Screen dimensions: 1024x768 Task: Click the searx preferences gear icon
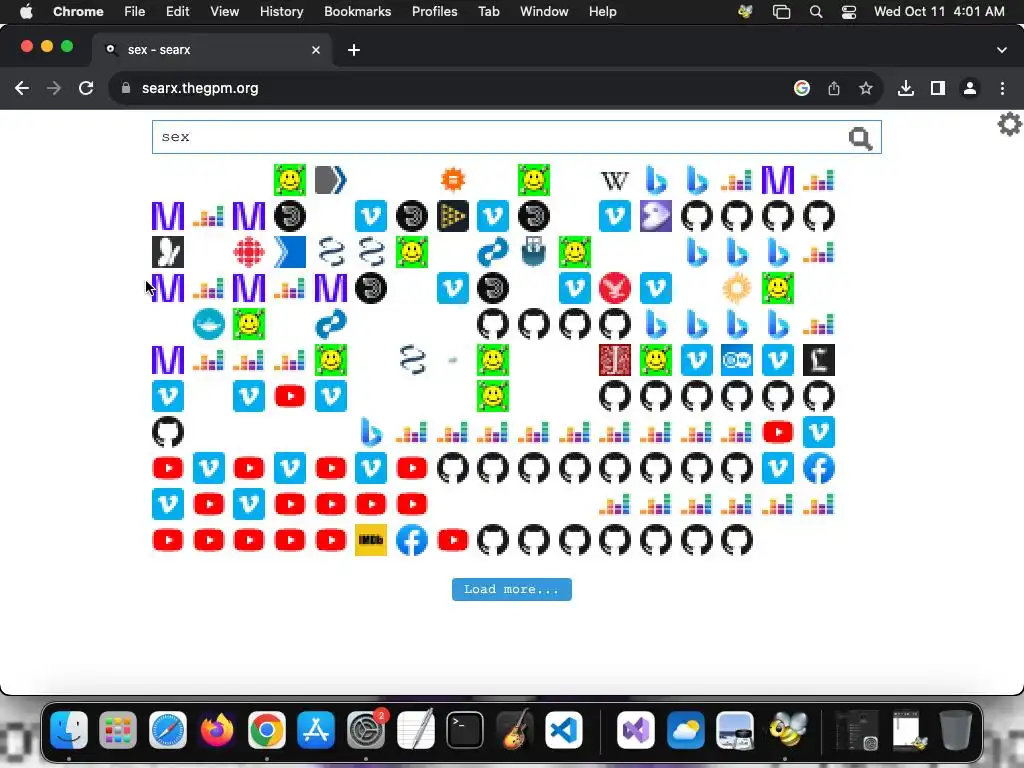(x=1009, y=124)
